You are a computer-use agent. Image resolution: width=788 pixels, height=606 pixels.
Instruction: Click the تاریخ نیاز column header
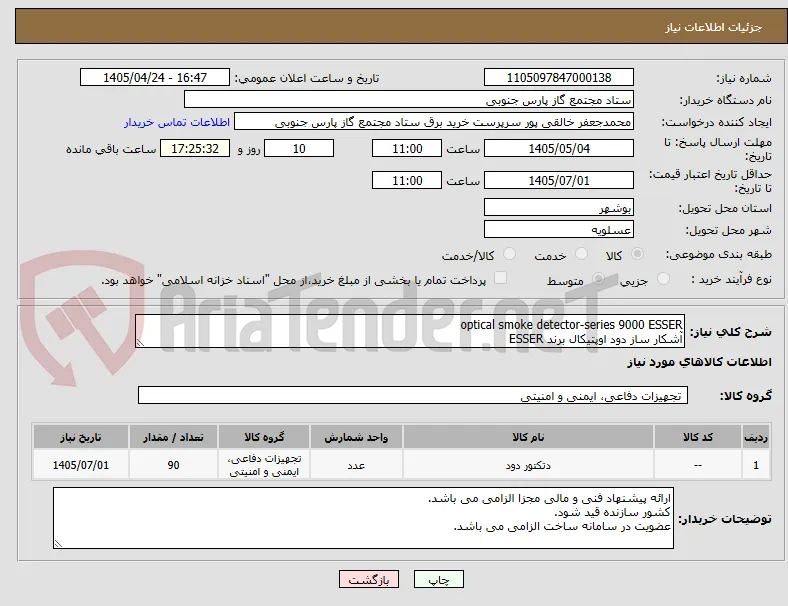81,437
